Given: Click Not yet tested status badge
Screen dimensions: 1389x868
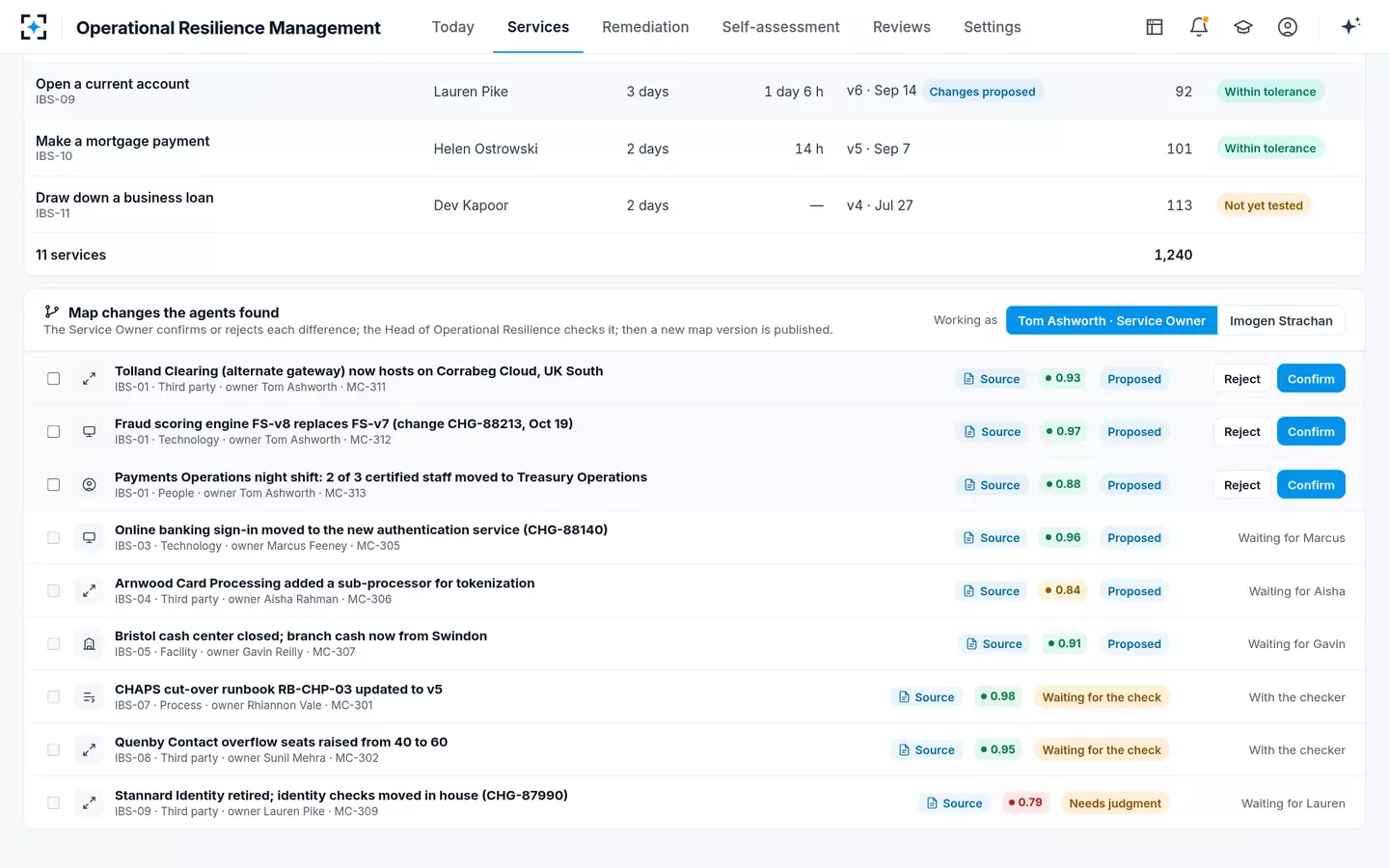Looking at the screenshot, I should (1264, 205).
